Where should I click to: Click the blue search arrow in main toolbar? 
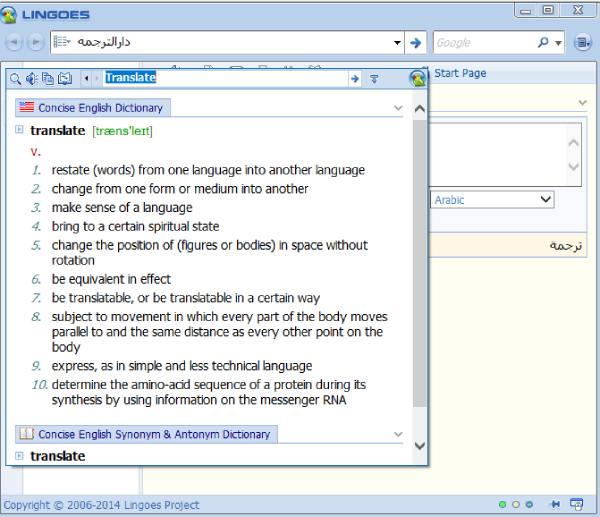coord(417,44)
